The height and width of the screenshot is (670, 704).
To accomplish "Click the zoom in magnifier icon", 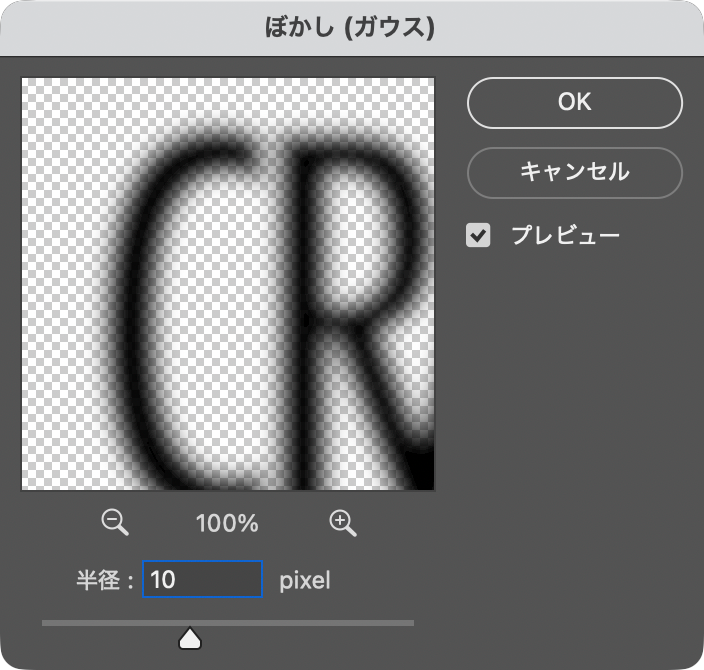I will tap(343, 522).
